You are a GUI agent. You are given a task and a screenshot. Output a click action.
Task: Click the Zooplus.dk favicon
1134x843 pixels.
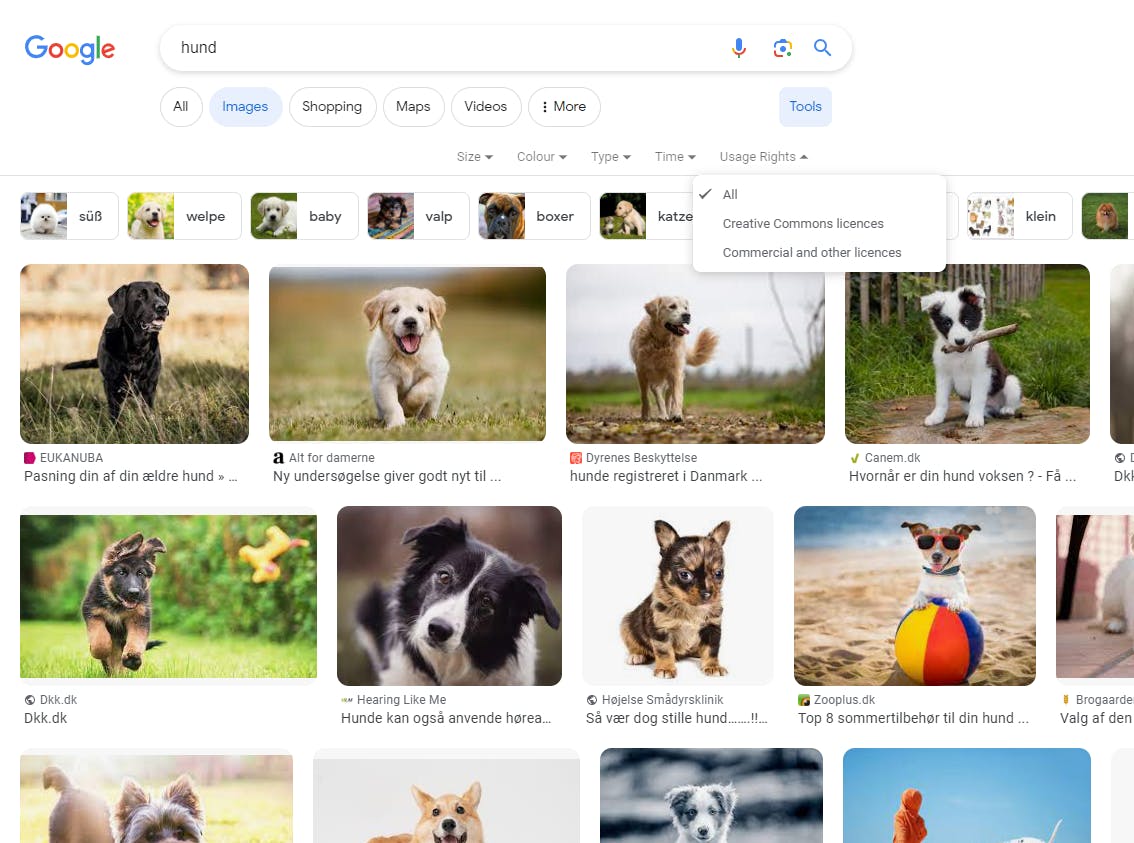point(803,700)
